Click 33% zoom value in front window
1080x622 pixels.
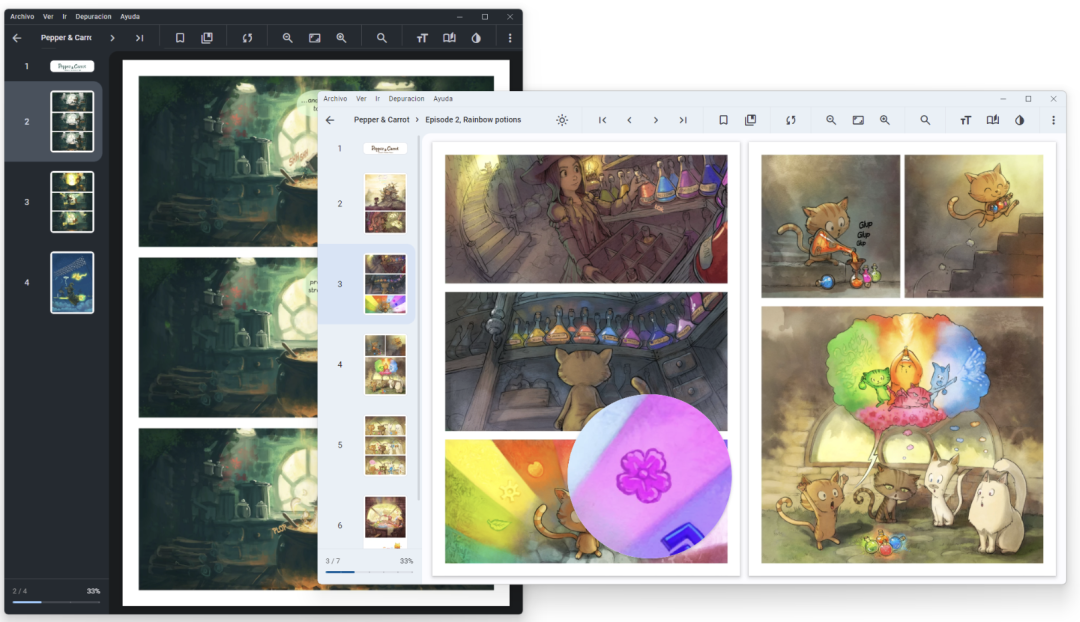(x=406, y=561)
